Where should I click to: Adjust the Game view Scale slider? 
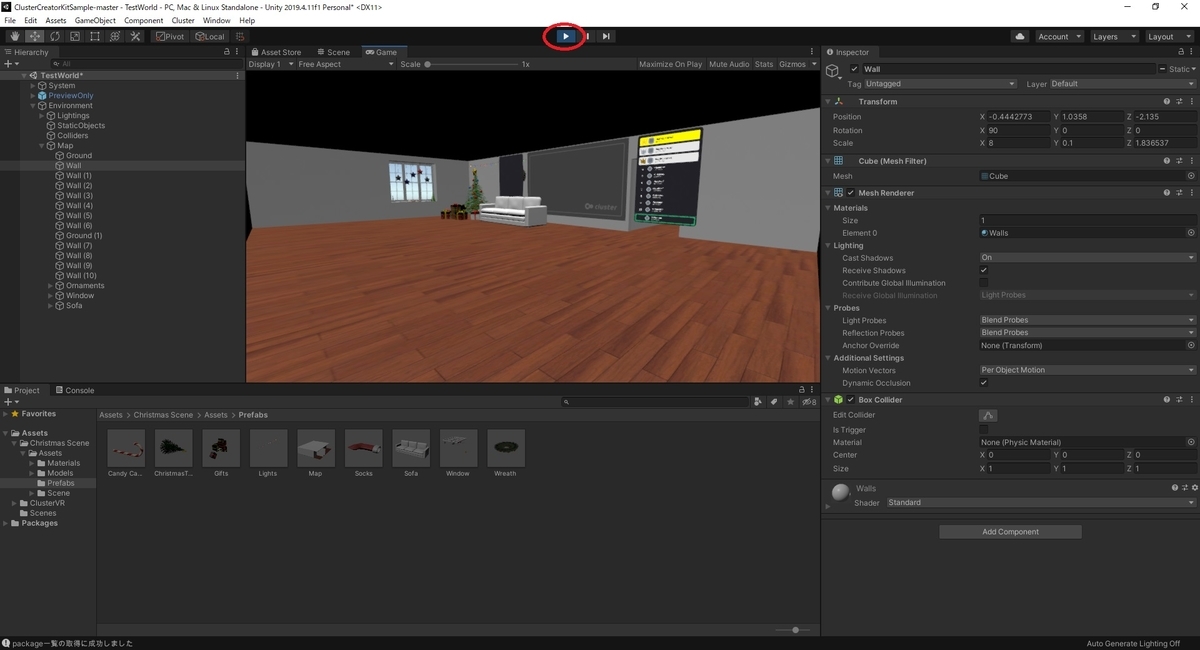click(472, 64)
